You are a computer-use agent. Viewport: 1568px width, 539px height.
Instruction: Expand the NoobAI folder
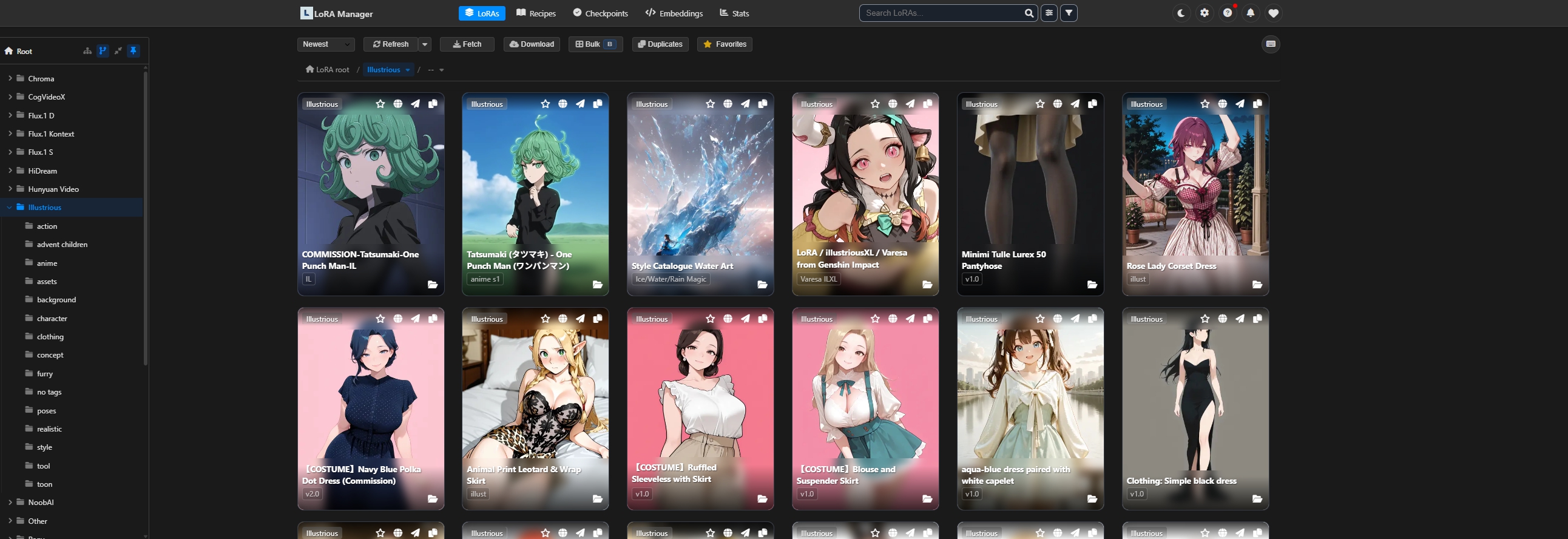point(10,503)
